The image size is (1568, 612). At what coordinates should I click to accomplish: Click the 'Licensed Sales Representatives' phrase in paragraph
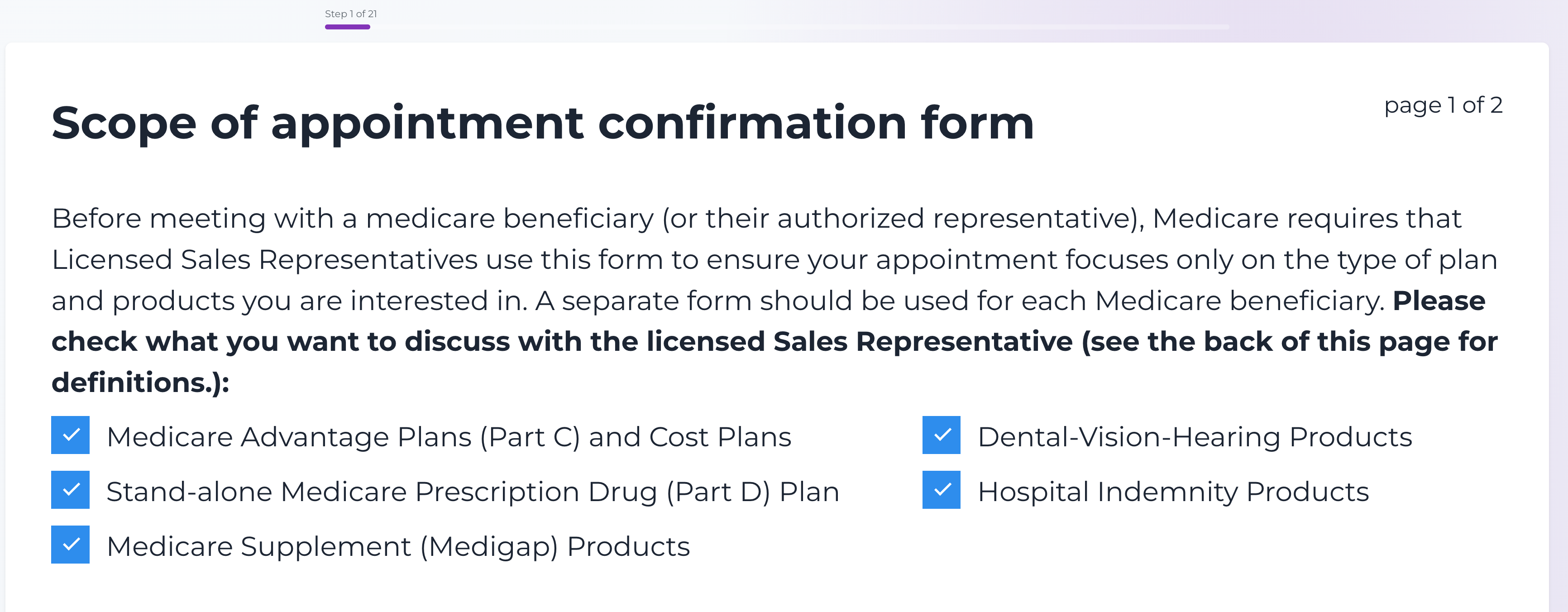pyautogui.click(x=265, y=260)
